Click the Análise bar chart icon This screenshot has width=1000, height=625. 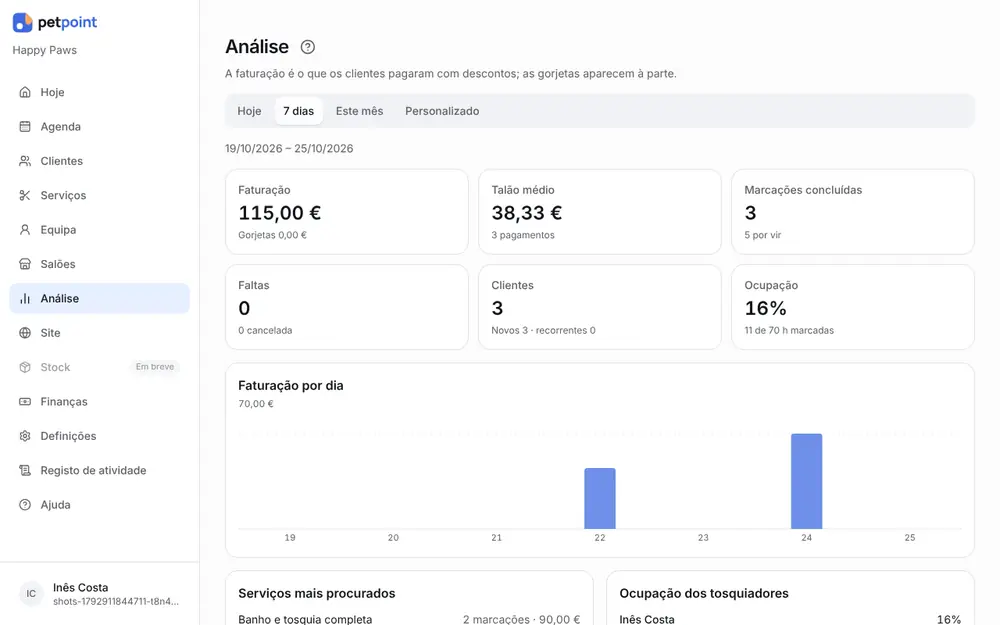[x=25, y=299]
